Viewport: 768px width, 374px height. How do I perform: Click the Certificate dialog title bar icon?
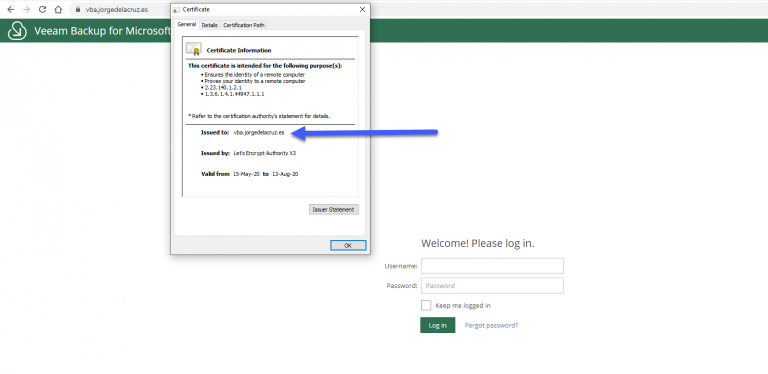177,10
